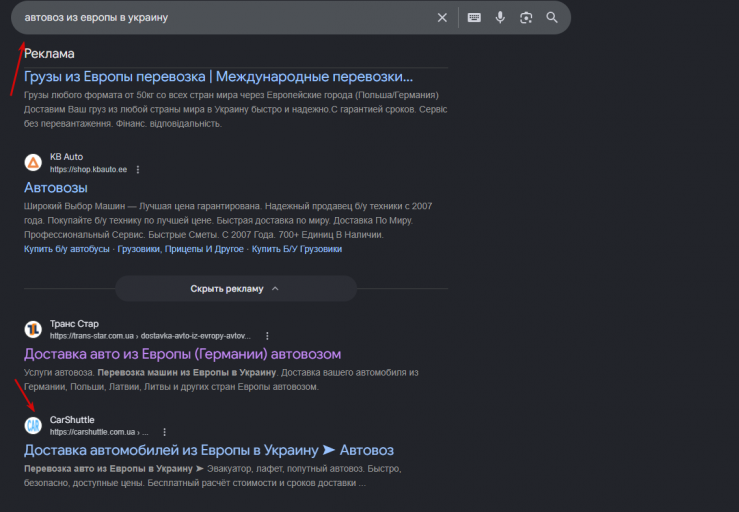
Task: Click the https://carshuttle.com.ua URL text
Action: click(x=99, y=432)
